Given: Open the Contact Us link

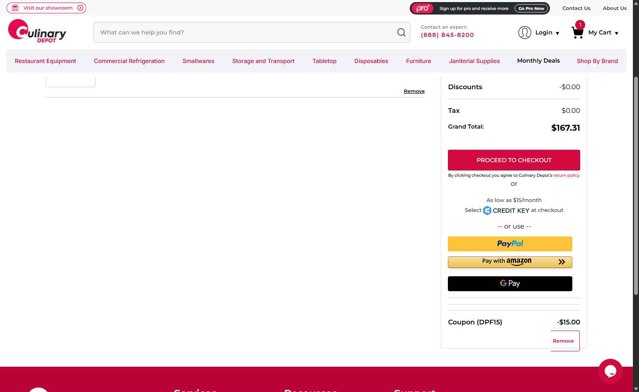Looking at the screenshot, I should pyautogui.click(x=576, y=8).
